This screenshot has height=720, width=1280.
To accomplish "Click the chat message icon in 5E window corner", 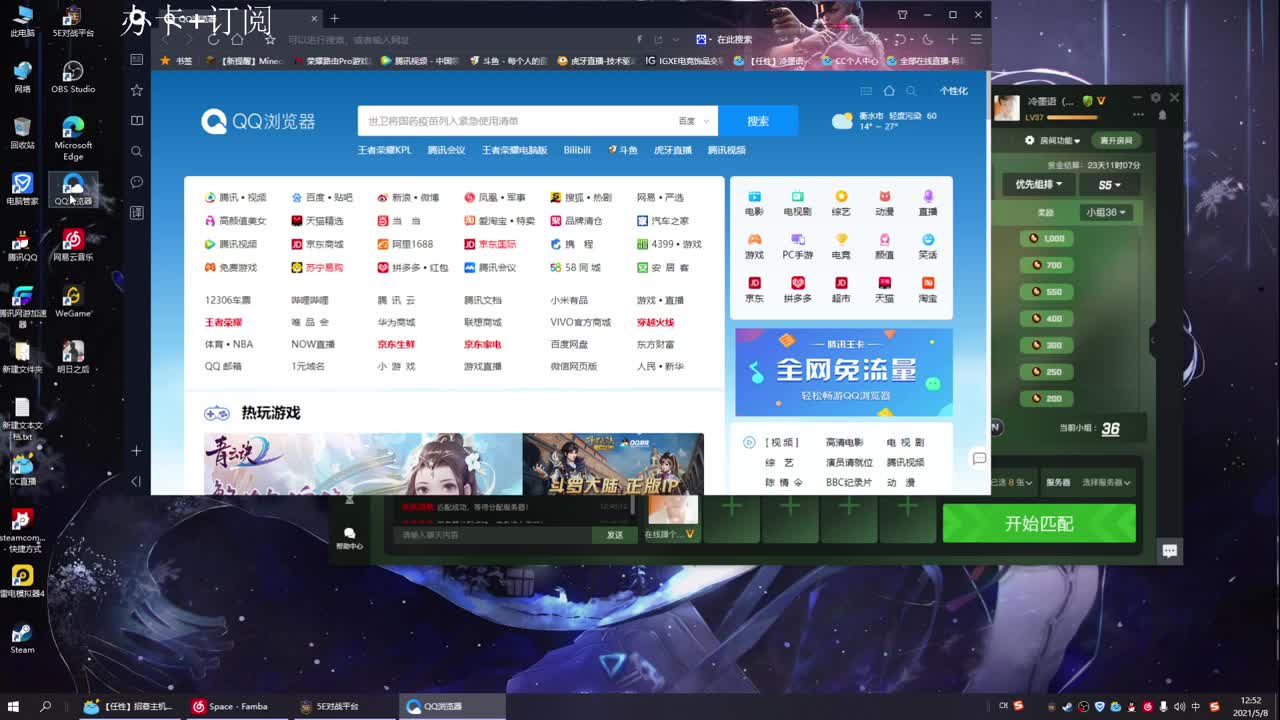I will point(1169,550).
